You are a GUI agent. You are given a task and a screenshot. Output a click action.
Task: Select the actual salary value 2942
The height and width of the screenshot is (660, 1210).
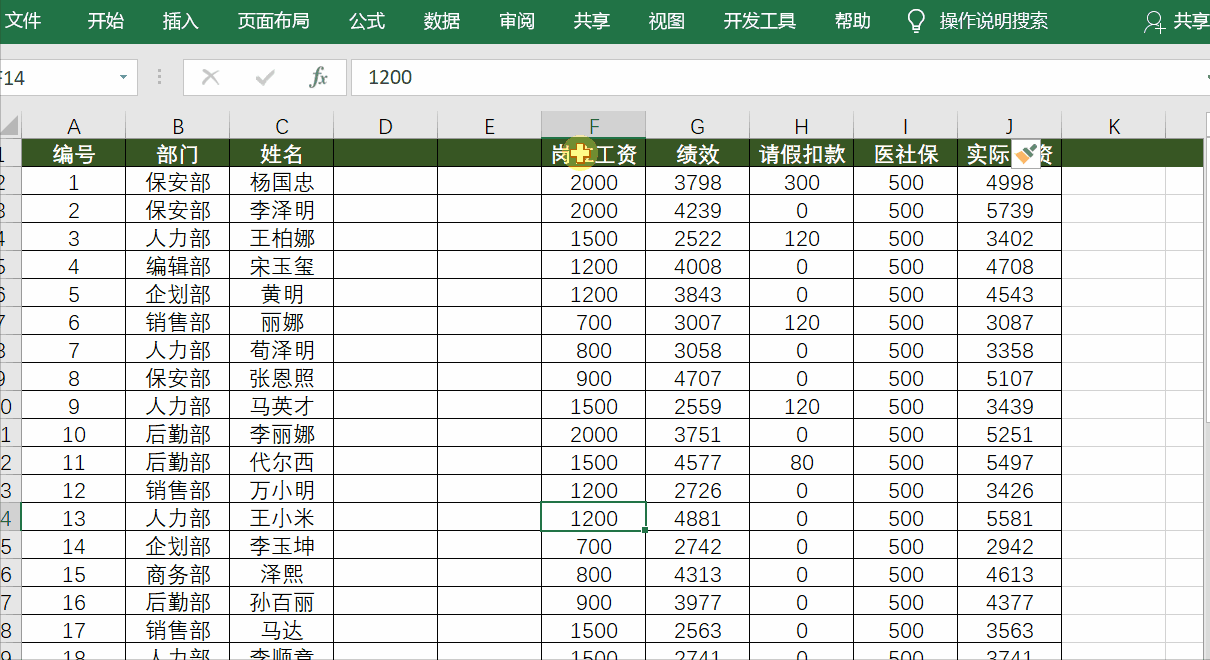1010,546
